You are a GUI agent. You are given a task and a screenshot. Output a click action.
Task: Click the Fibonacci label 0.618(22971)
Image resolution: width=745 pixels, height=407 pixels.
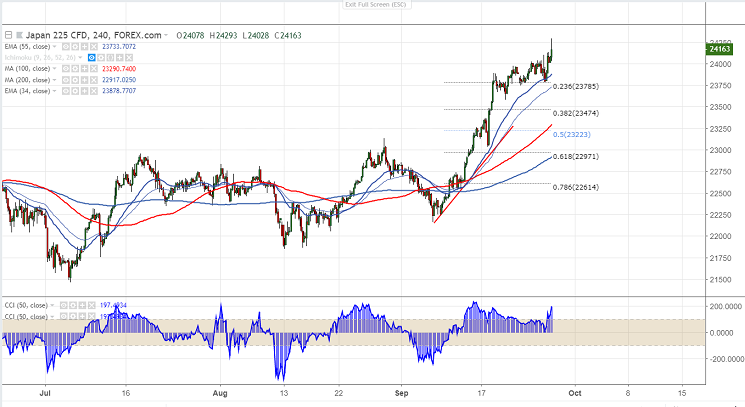(x=575, y=156)
